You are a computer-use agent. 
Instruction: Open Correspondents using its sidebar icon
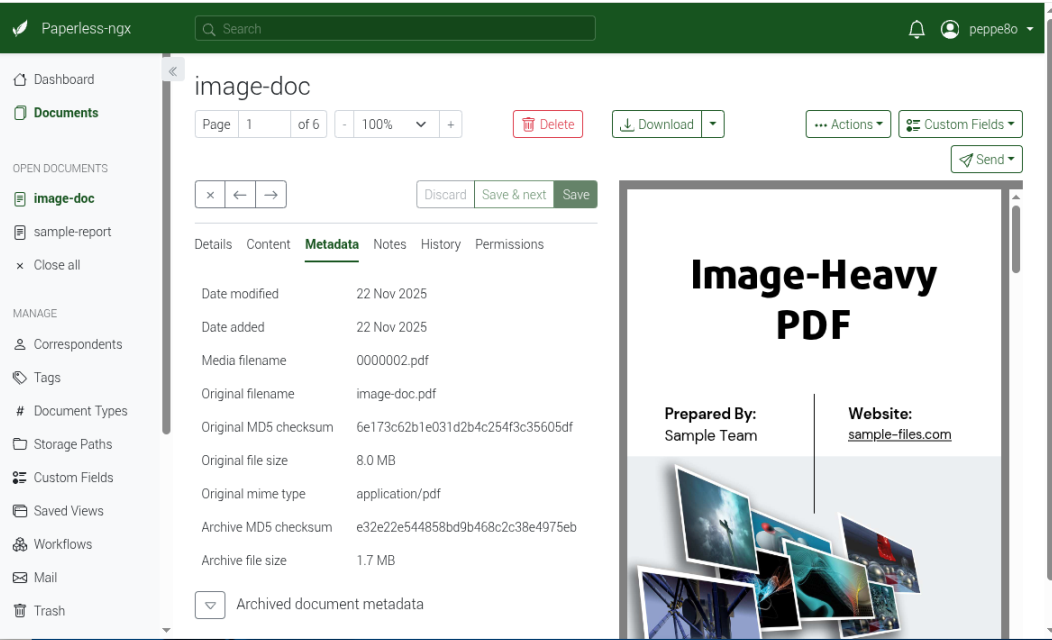22,344
